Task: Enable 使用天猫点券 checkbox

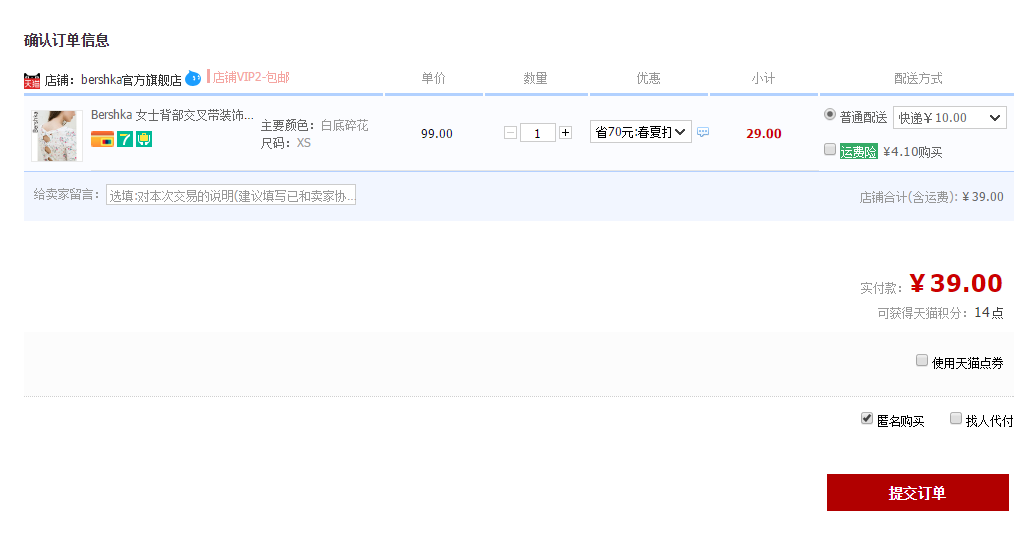Action: click(x=922, y=360)
